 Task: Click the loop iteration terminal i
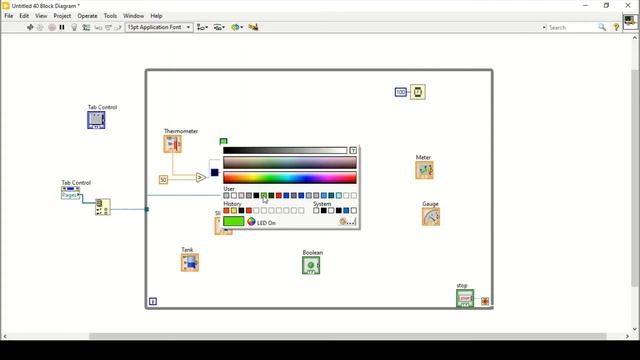[x=153, y=302]
